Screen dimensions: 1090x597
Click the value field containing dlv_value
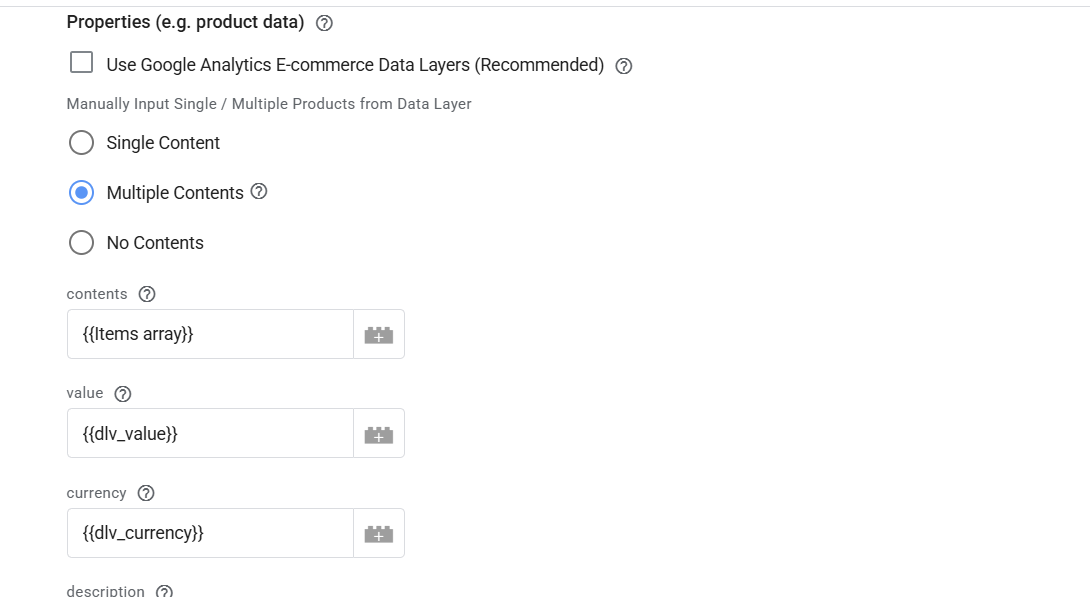(210, 433)
